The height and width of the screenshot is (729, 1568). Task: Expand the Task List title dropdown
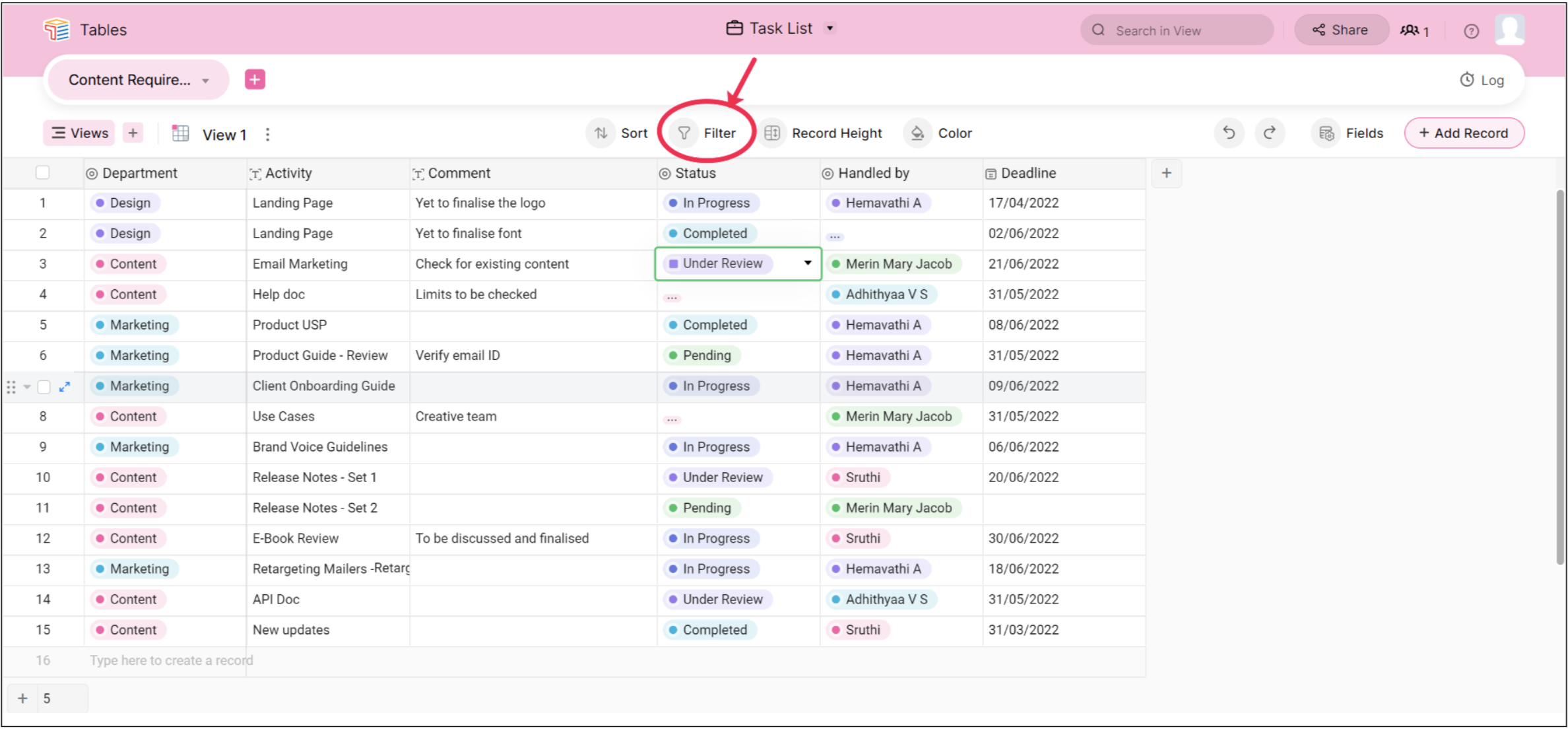click(830, 28)
